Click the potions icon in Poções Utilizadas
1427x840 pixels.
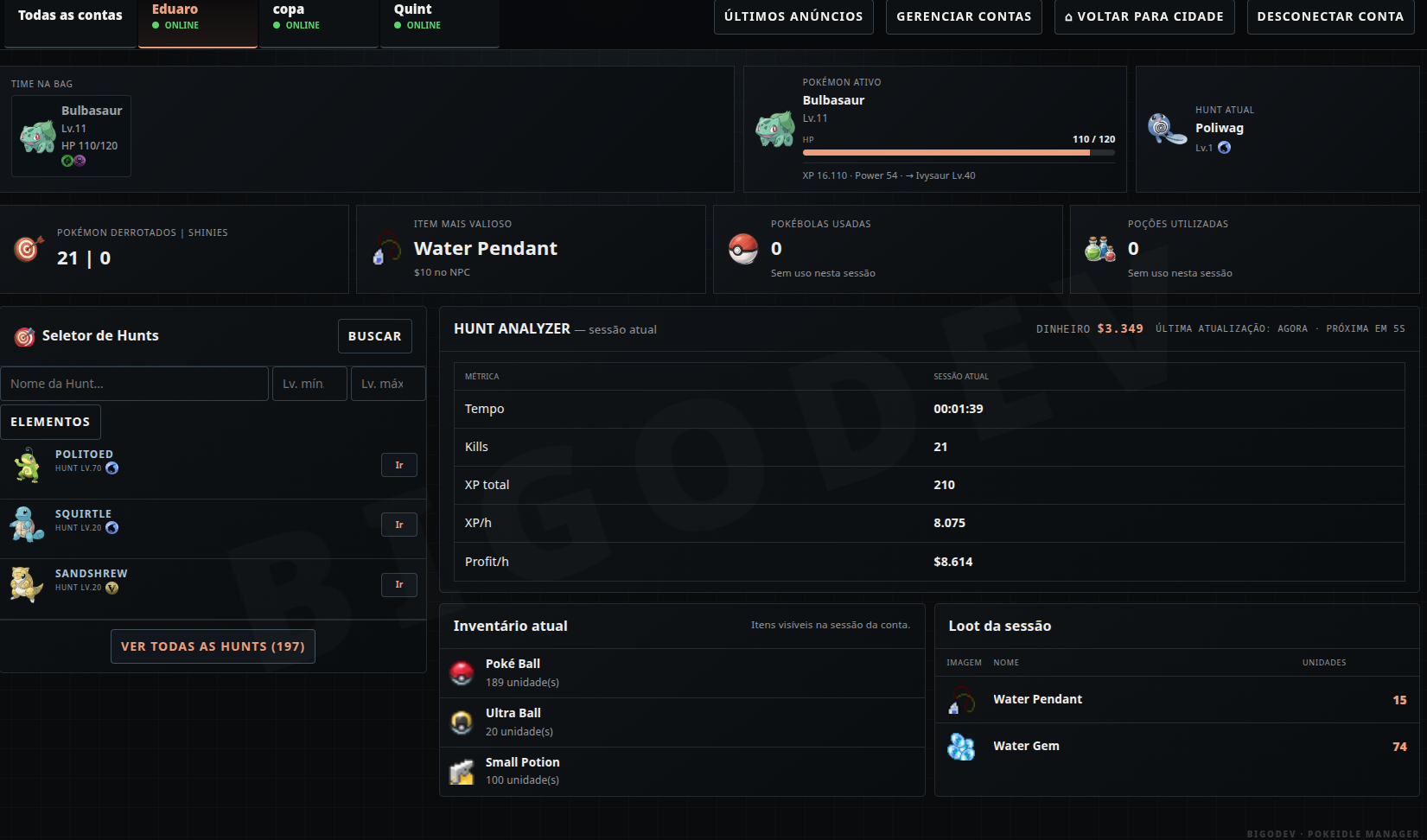[1100, 249]
